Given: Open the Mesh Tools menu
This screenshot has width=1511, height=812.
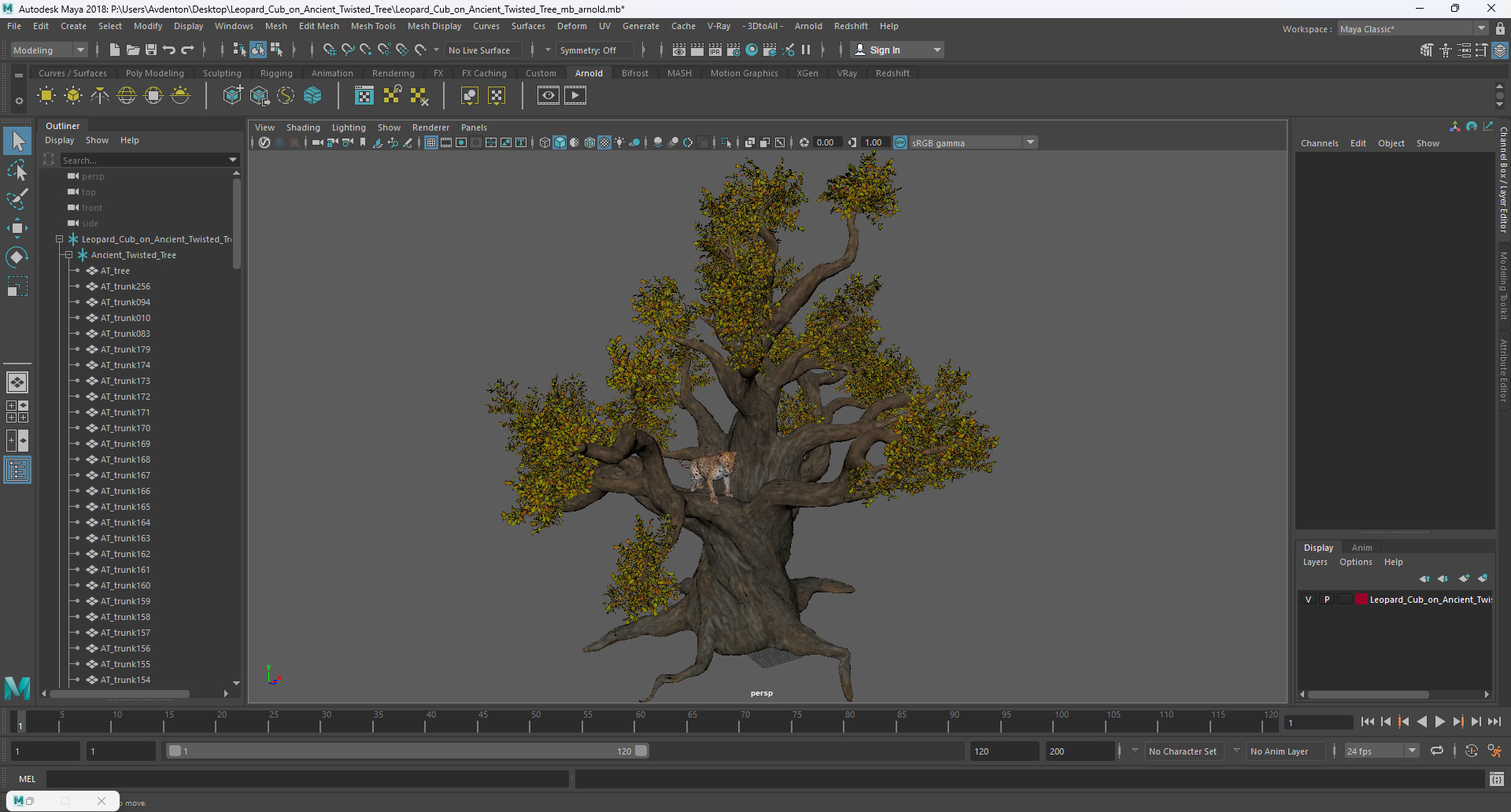Looking at the screenshot, I should [373, 26].
